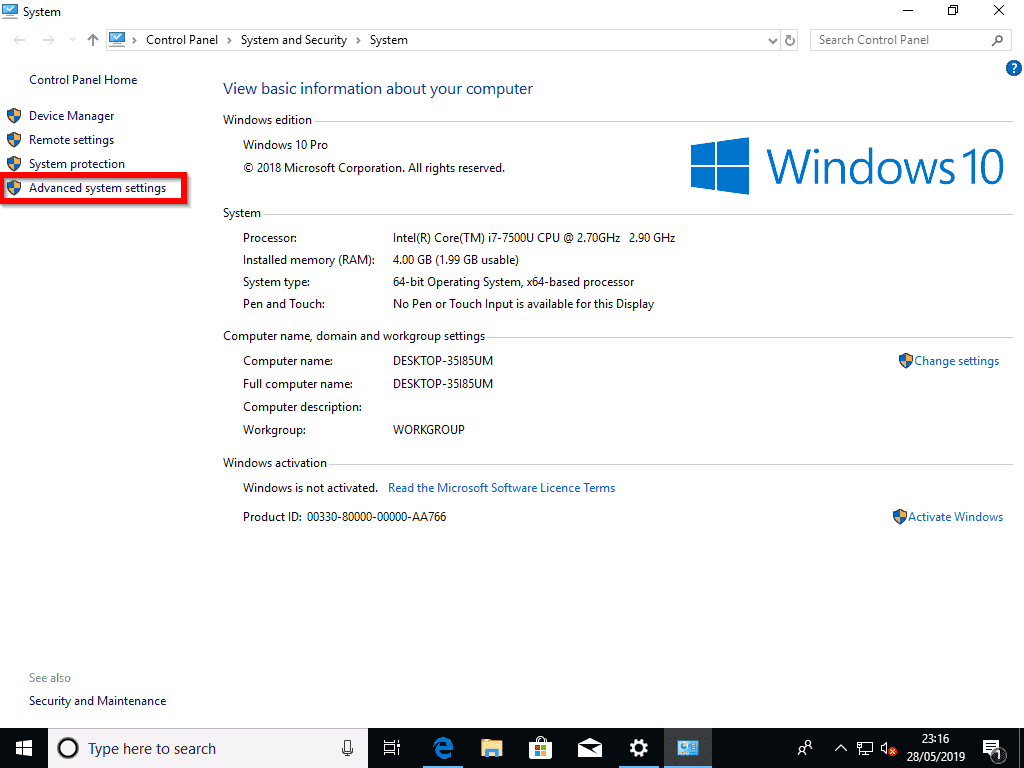
Task: Click the search magnifier icon
Action: [x=997, y=40]
